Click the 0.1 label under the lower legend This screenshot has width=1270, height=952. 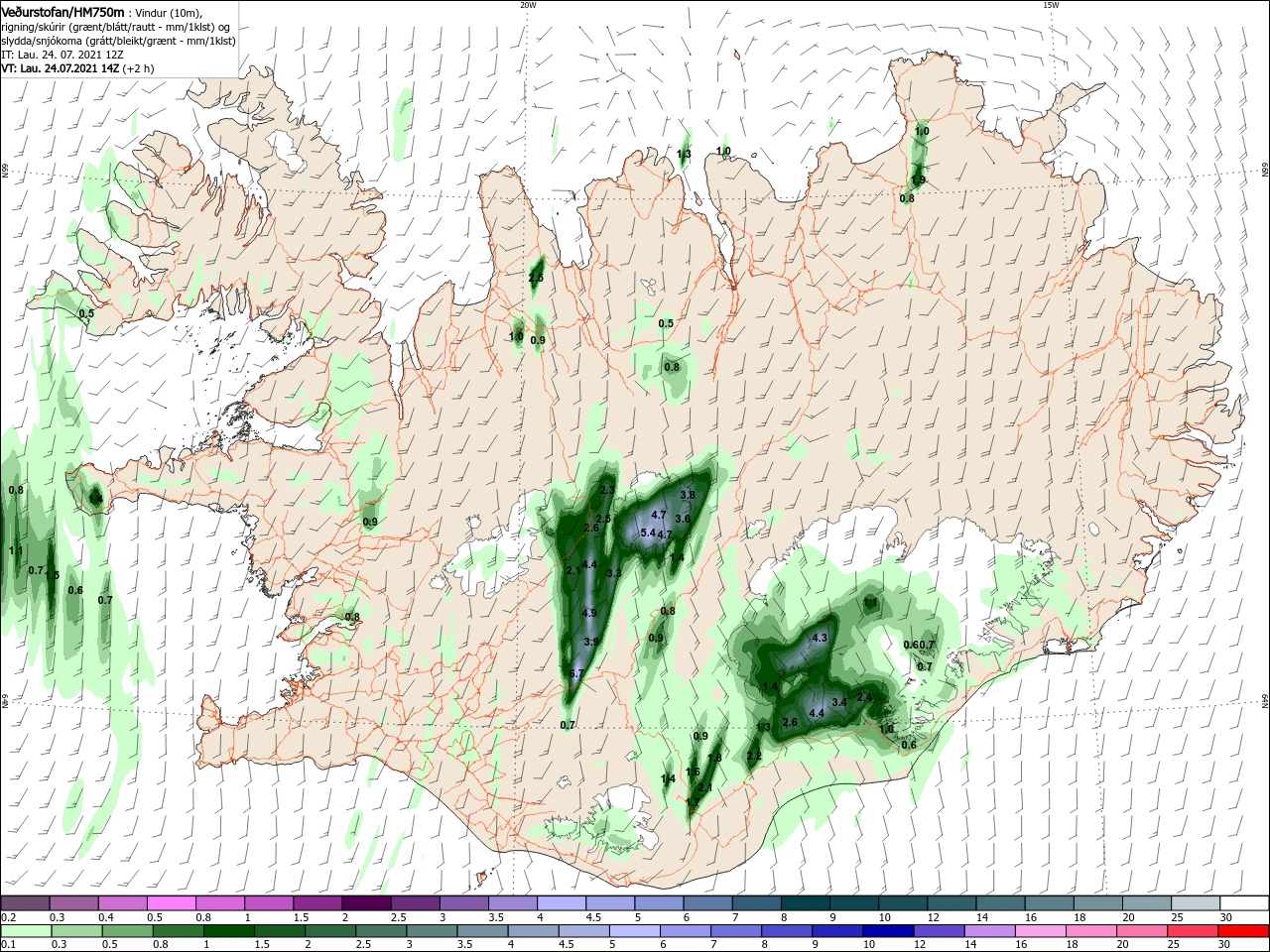[8, 945]
